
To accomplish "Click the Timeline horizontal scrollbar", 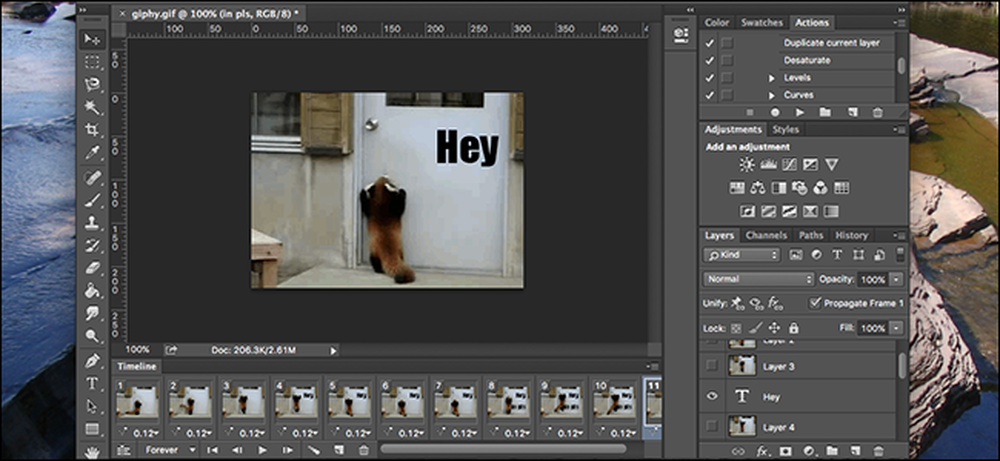I will click(503, 449).
